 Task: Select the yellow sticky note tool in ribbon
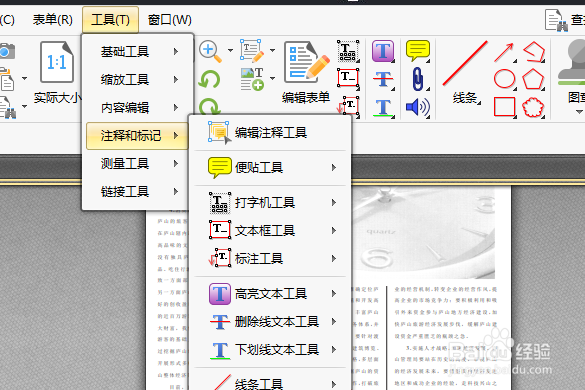pyautogui.click(x=417, y=51)
